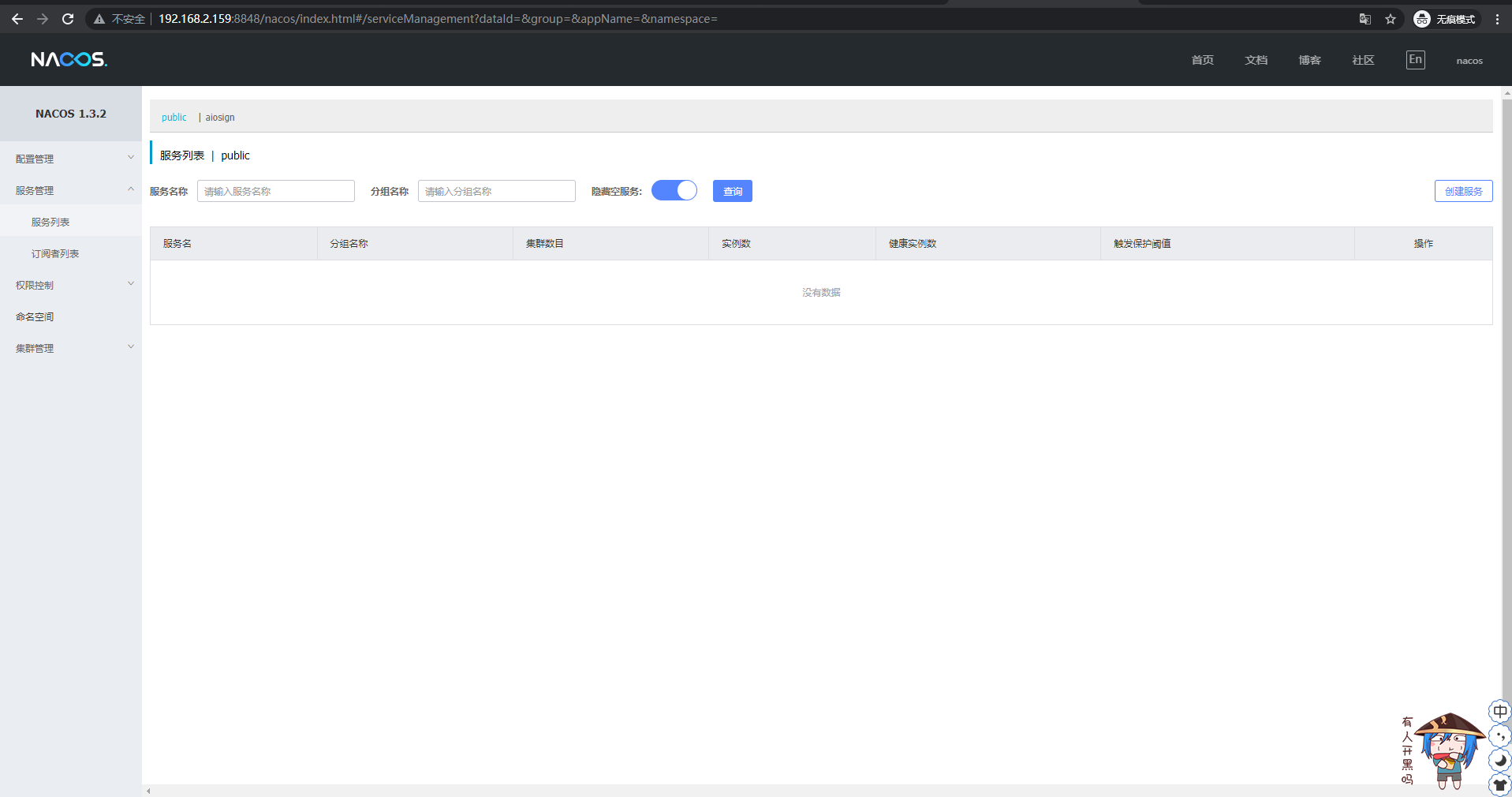Screen dimensions: 1512x797
Task: Collapse 服务管理 sidebar menu
Action: 71,190
